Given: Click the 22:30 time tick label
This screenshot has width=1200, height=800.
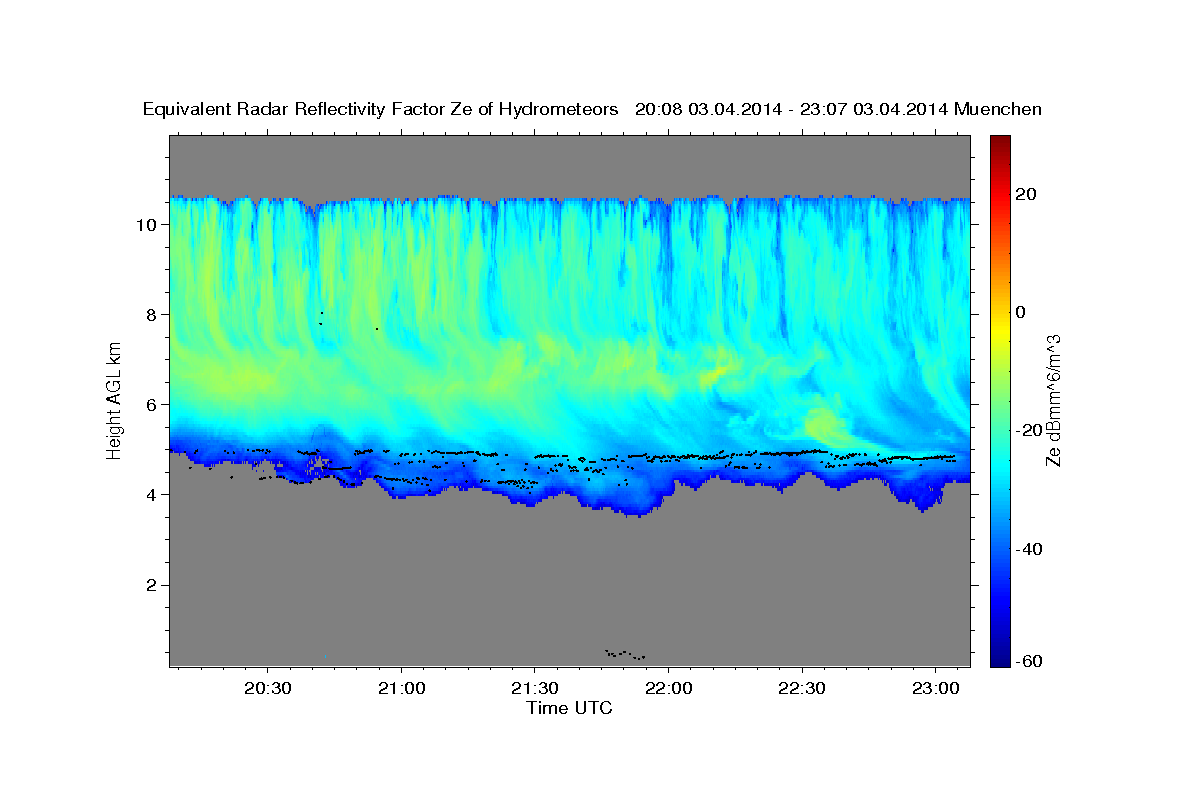Looking at the screenshot, I should 801,689.
